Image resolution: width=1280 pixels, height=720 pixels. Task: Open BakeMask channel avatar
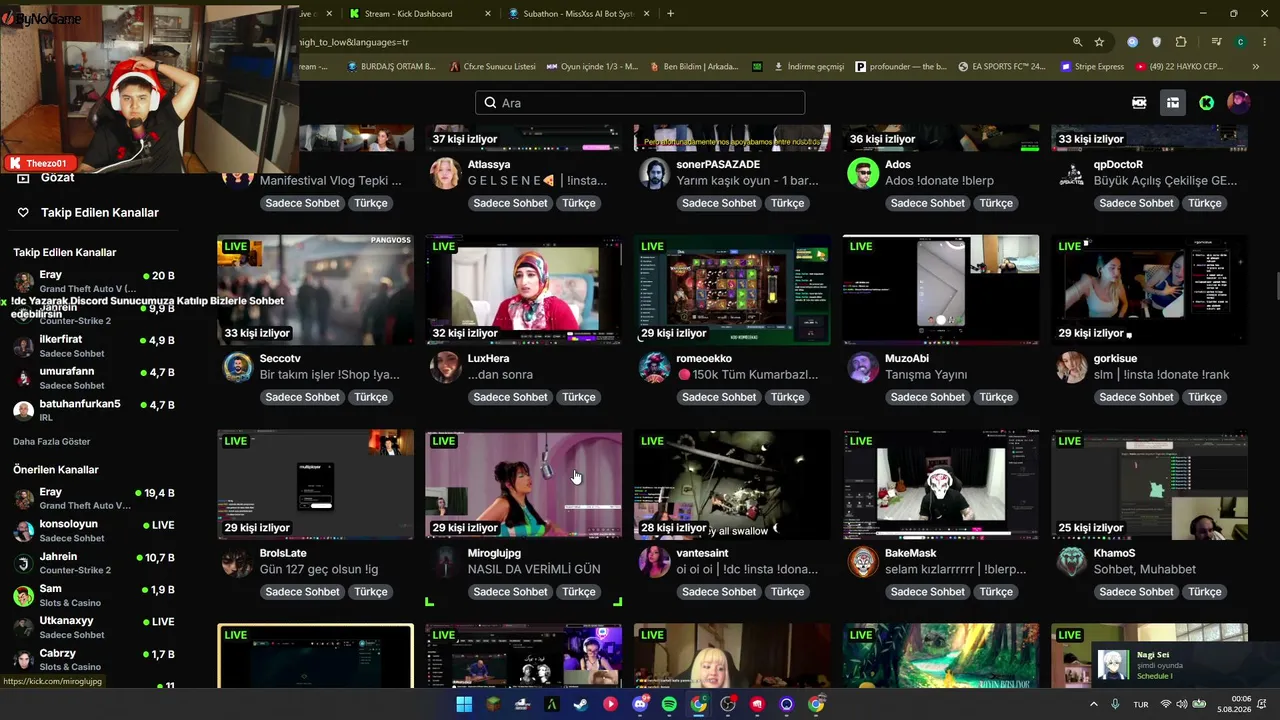(x=863, y=562)
